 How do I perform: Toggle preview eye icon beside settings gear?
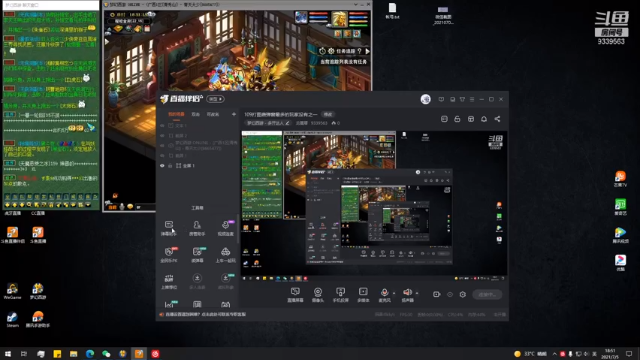[x=450, y=294]
